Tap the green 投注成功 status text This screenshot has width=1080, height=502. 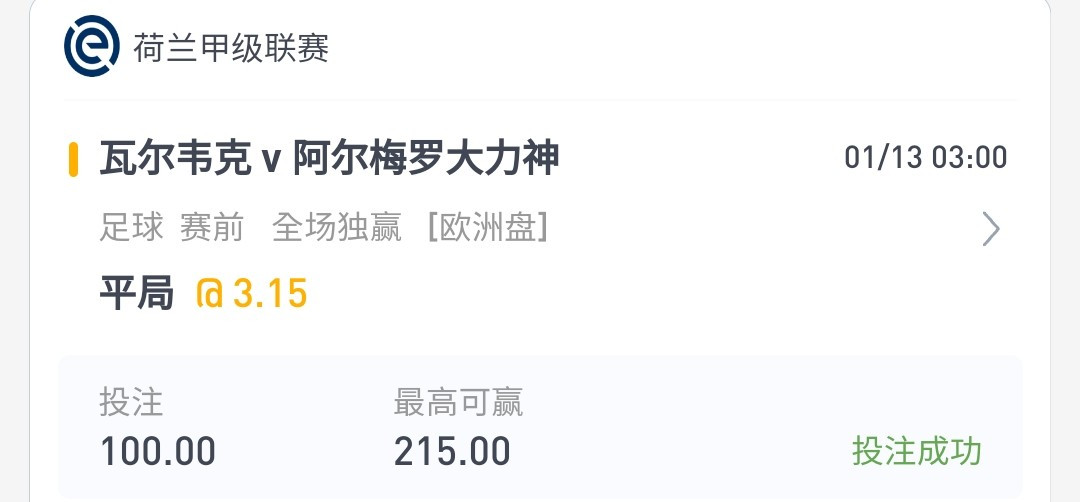coord(917,452)
